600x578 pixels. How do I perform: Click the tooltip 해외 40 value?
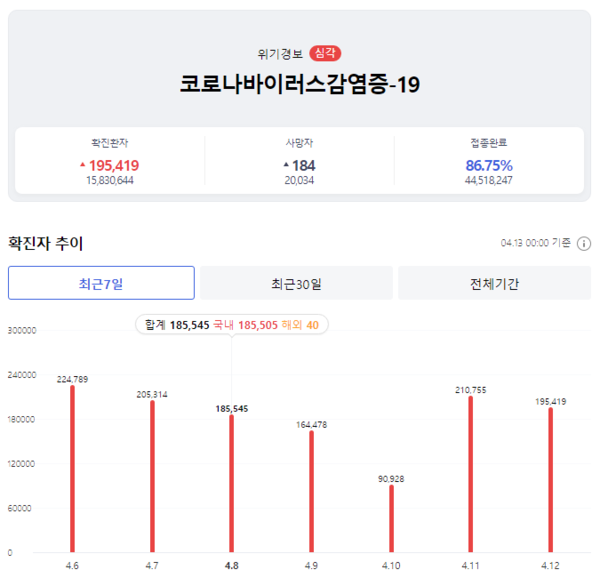300,325
